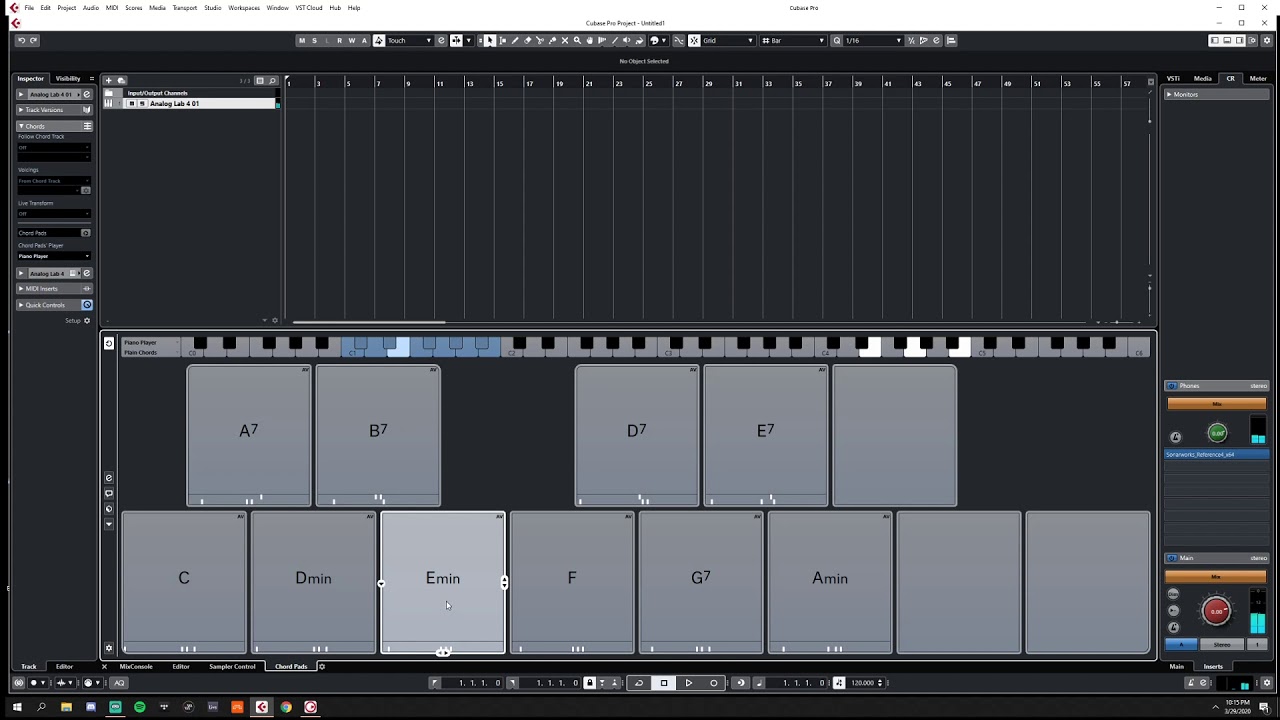
Task: Toggle Auto-Scroll button
Action: click(x=456, y=40)
